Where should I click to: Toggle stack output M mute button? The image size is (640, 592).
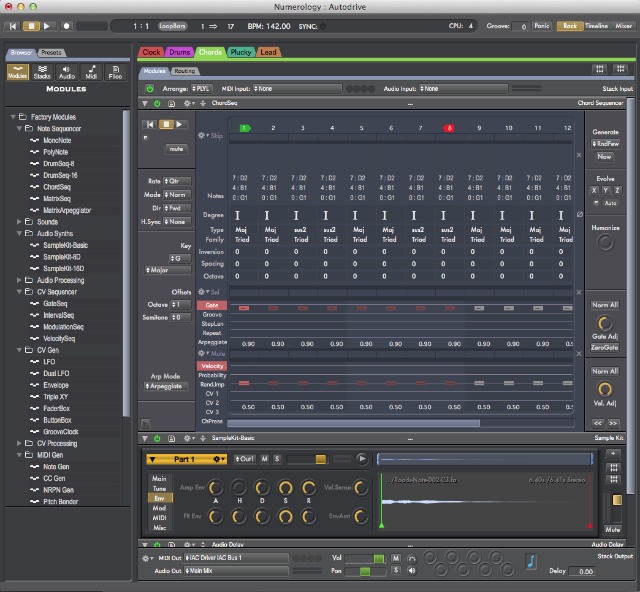pos(396,558)
